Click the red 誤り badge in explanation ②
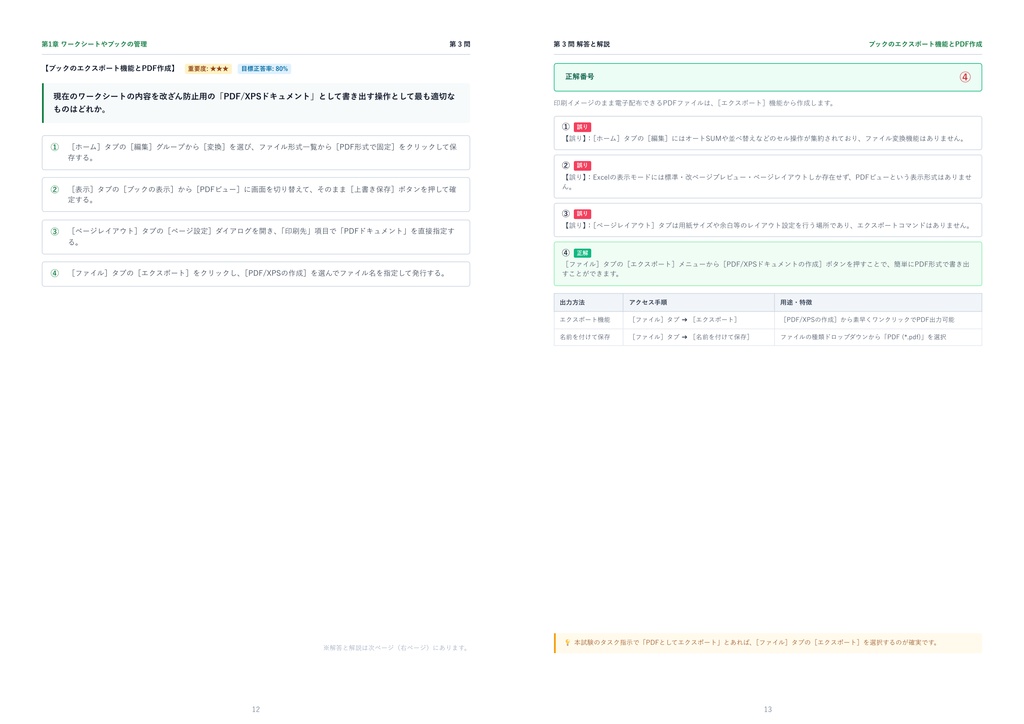The image size is (1024, 724). click(x=582, y=166)
